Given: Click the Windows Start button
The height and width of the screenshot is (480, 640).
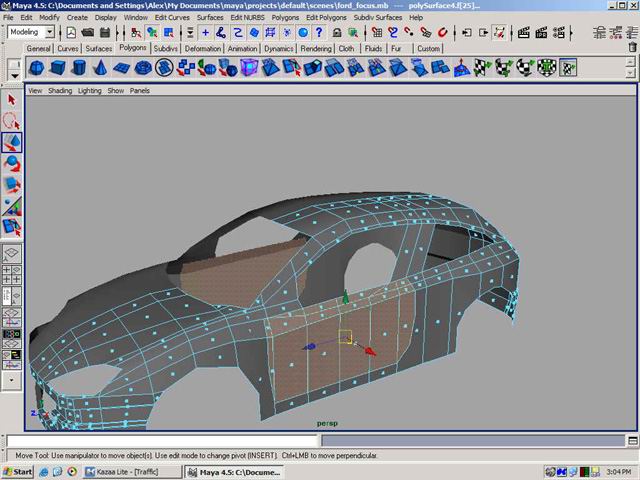Looking at the screenshot, I should coord(18,471).
